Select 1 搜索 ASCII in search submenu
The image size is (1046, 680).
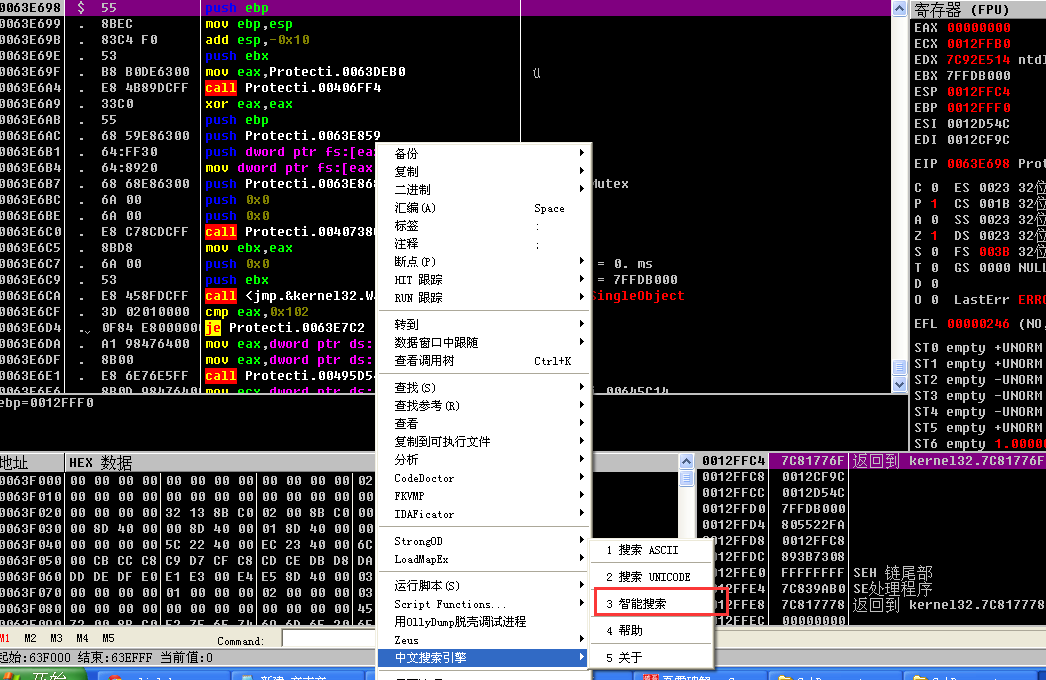point(650,551)
